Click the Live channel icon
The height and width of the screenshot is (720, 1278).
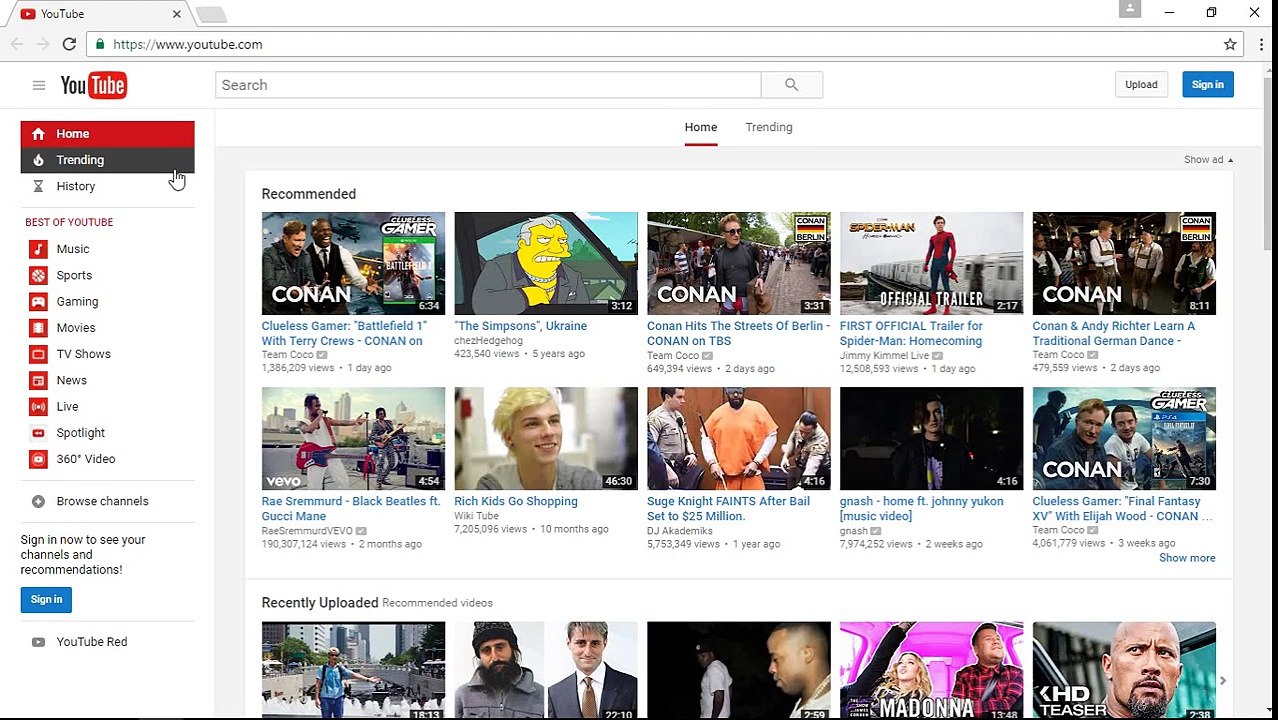coord(38,406)
